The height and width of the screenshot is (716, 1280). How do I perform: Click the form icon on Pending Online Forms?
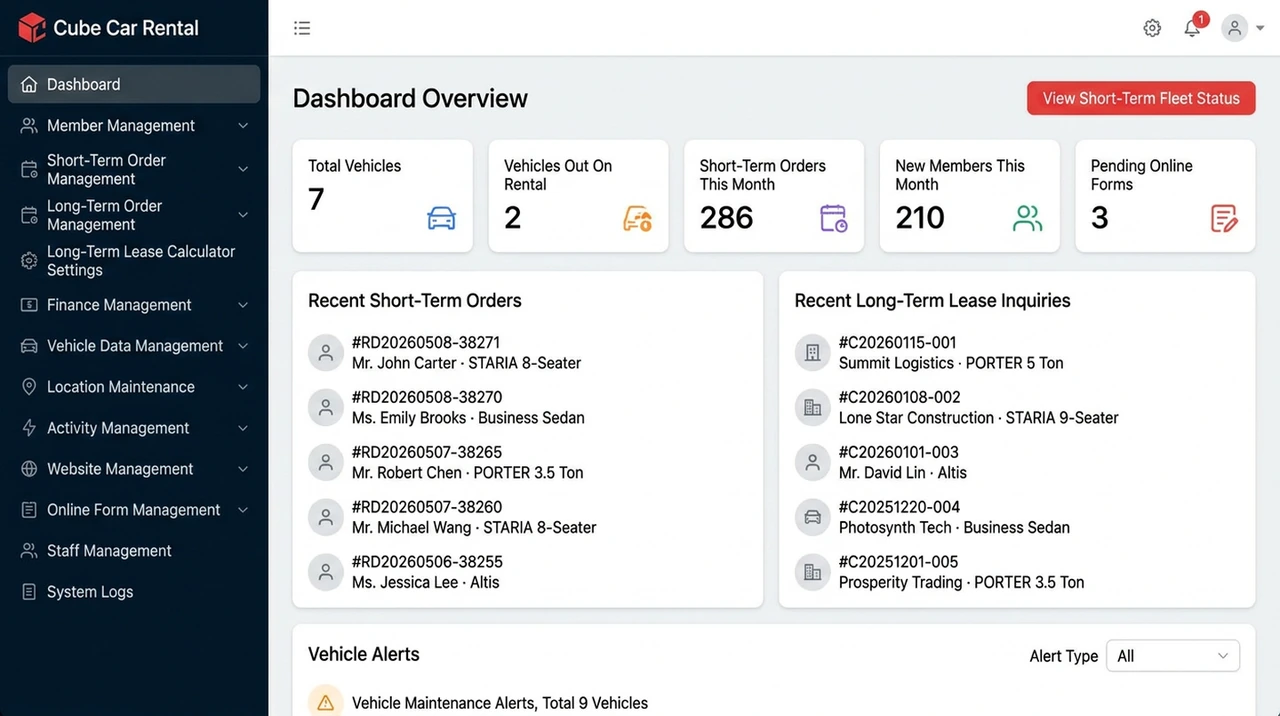pos(1224,217)
